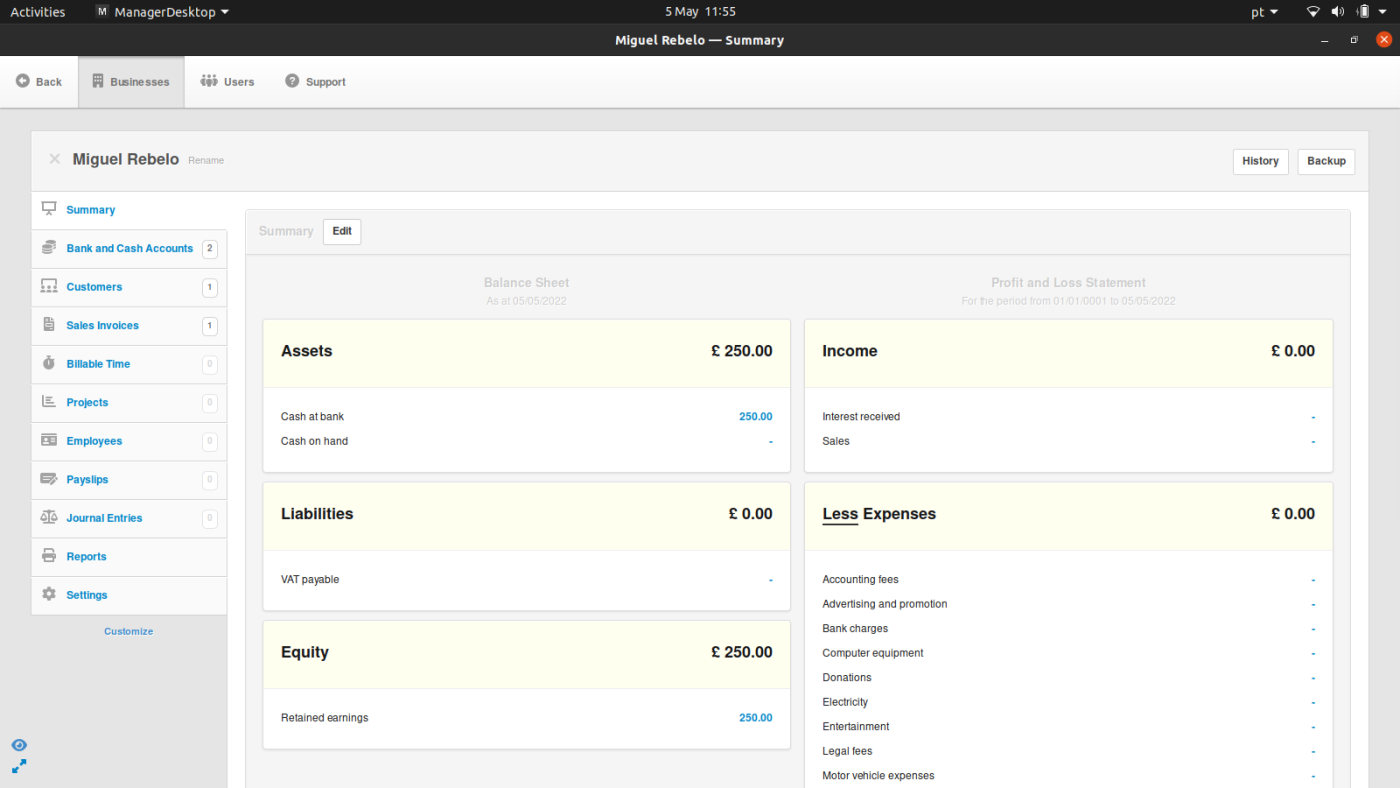Click the Customize link below sidebar

pyautogui.click(x=129, y=631)
